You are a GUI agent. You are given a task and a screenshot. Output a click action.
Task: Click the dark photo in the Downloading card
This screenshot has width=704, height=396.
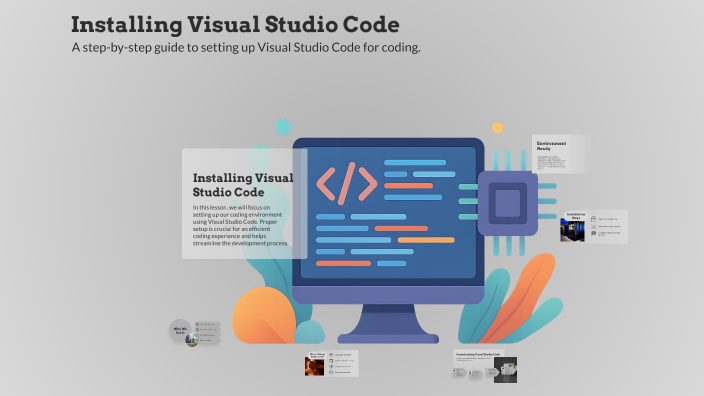[506, 370]
